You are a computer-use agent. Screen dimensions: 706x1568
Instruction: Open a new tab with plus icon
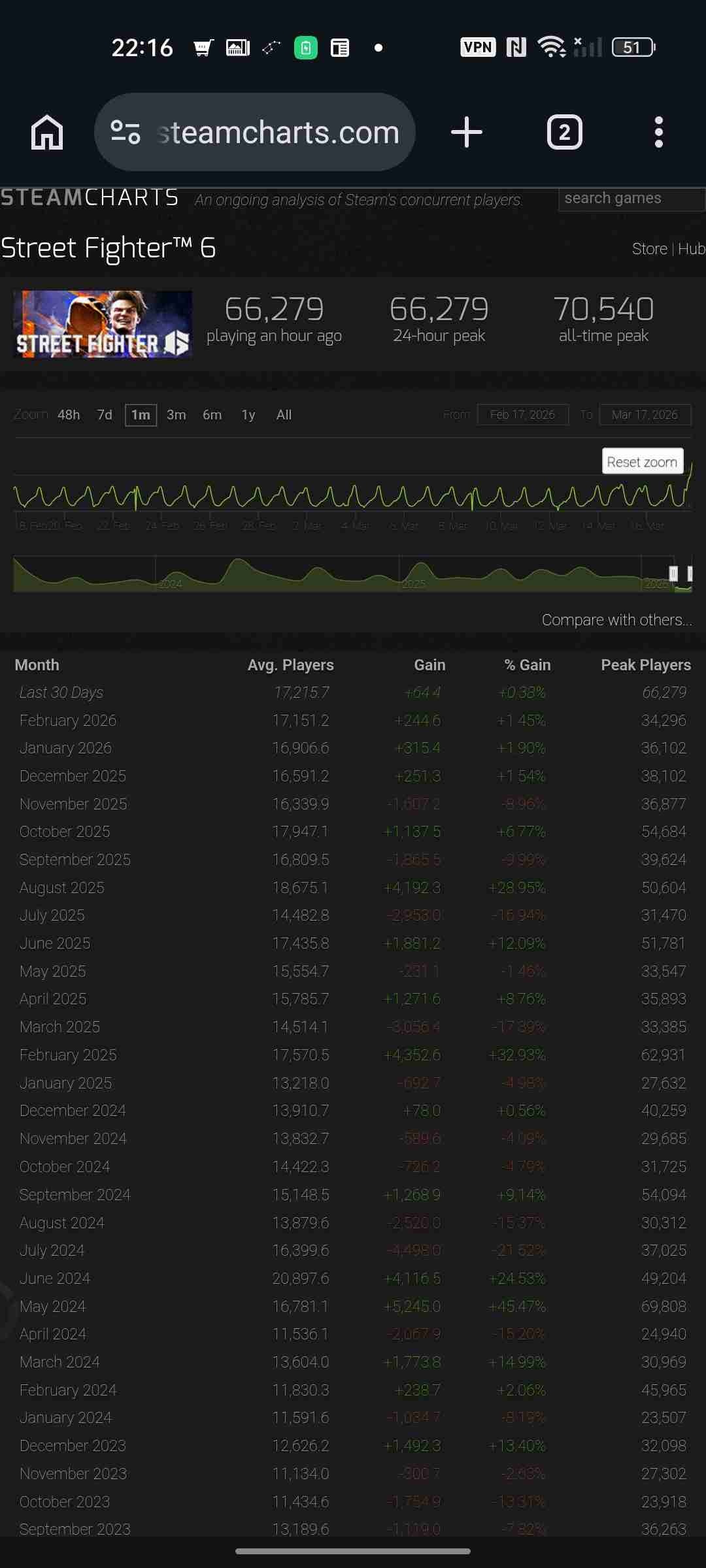[x=467, y=133]
